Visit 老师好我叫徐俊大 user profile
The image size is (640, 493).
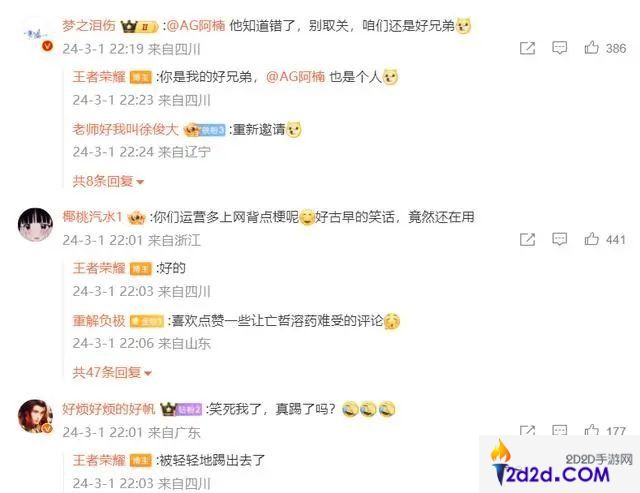coord(126,129)
